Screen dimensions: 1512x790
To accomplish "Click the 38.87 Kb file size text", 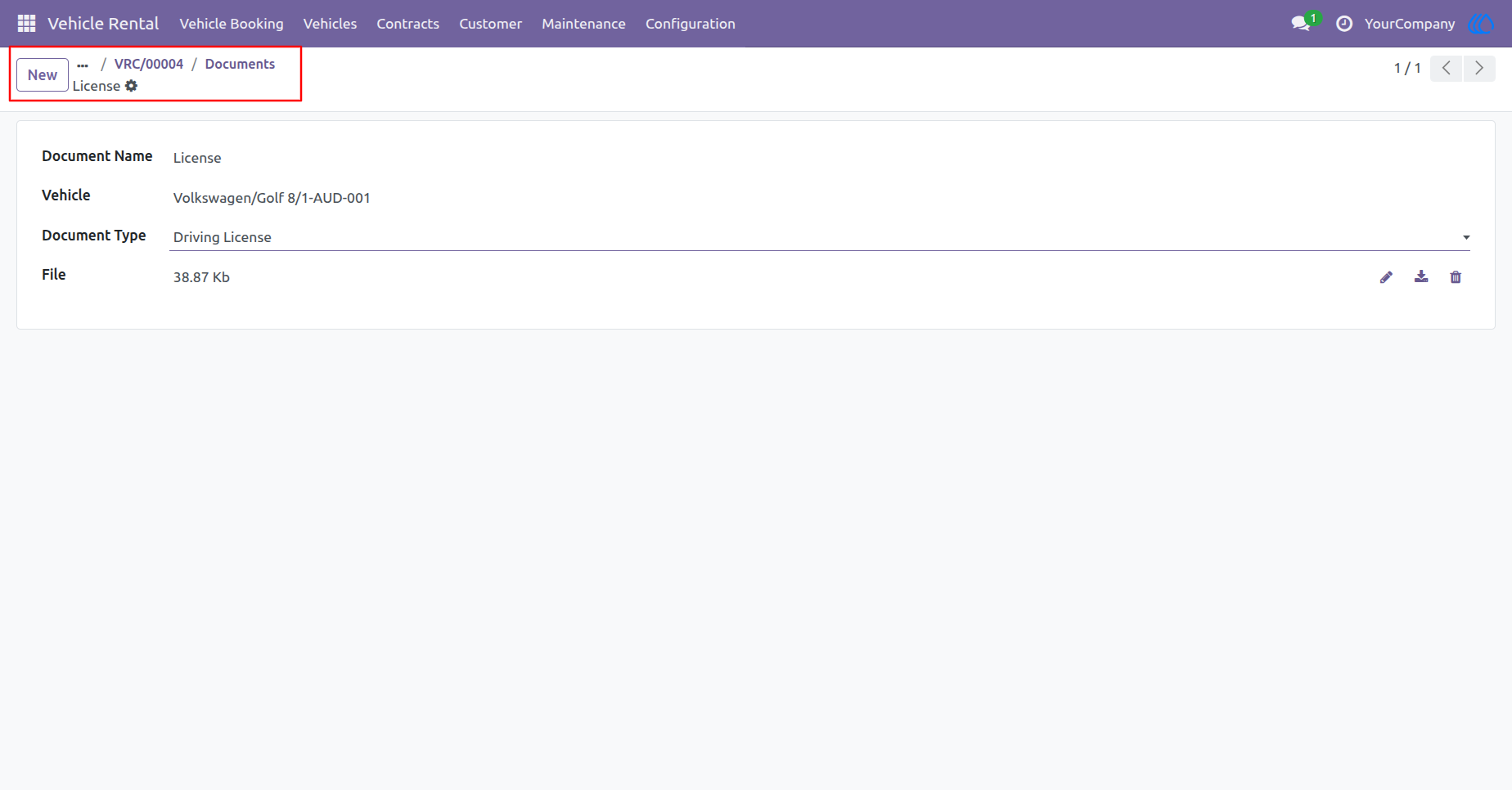I will click(201, 277).
